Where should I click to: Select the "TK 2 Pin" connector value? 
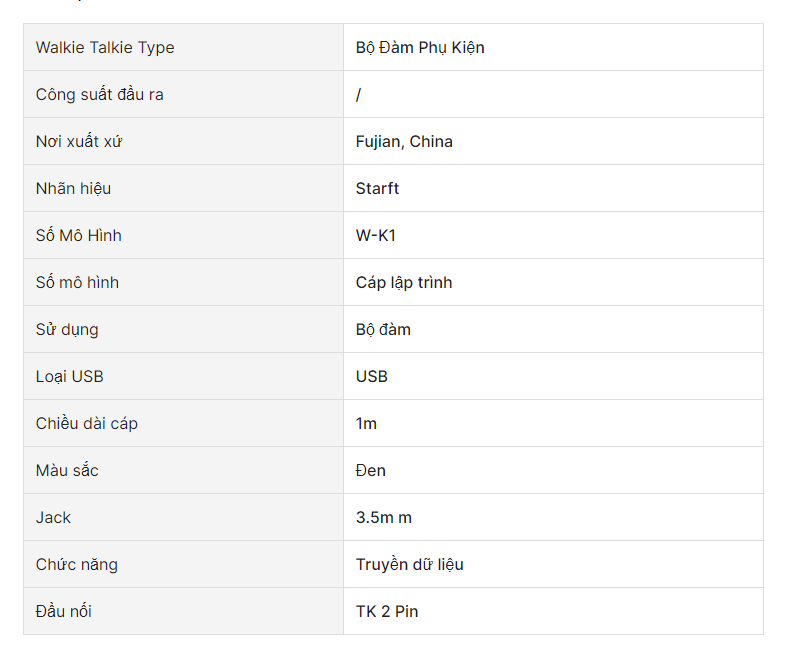click(x=387, y=612)
